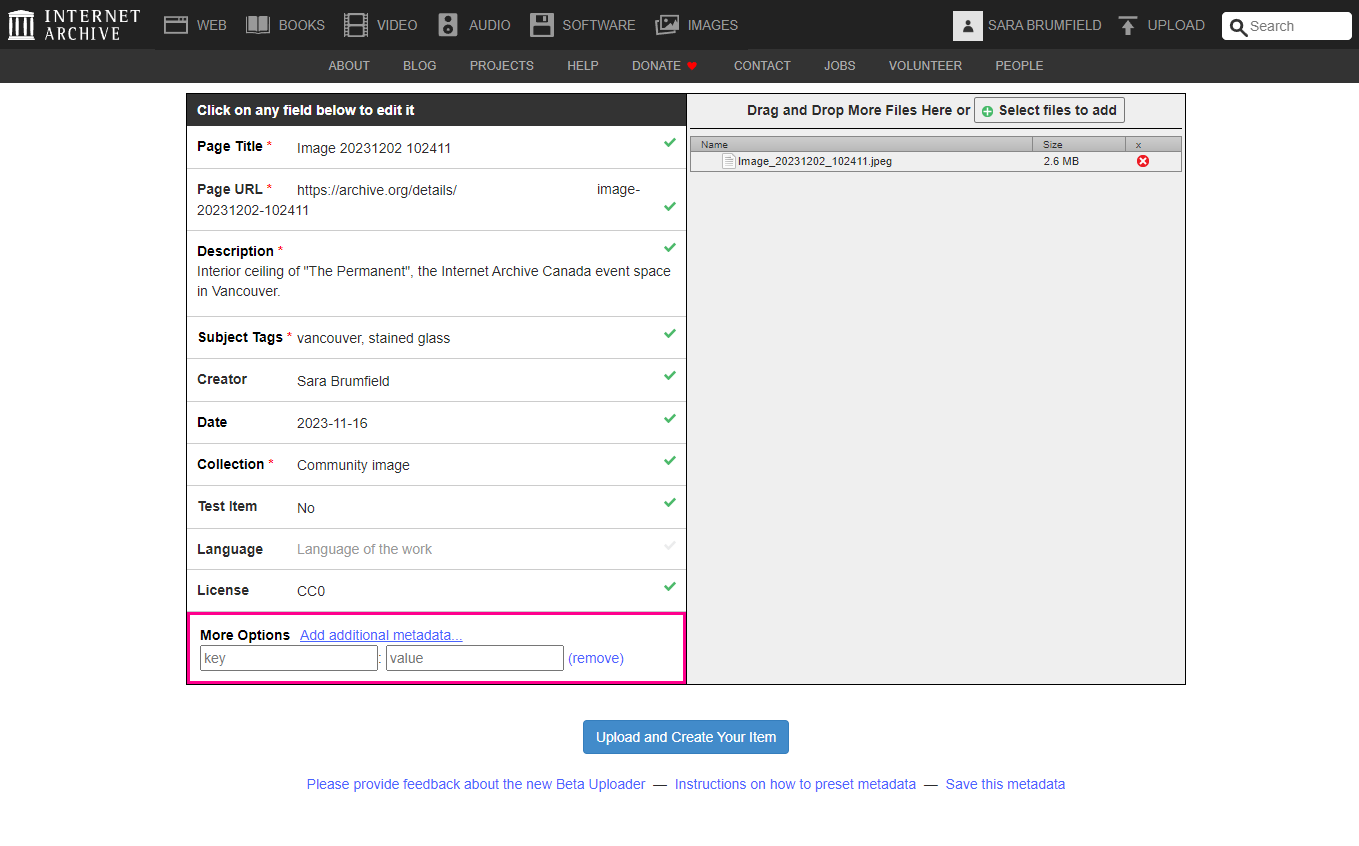
Task: Click Add additional metadata link
Action: coord(381,635)
